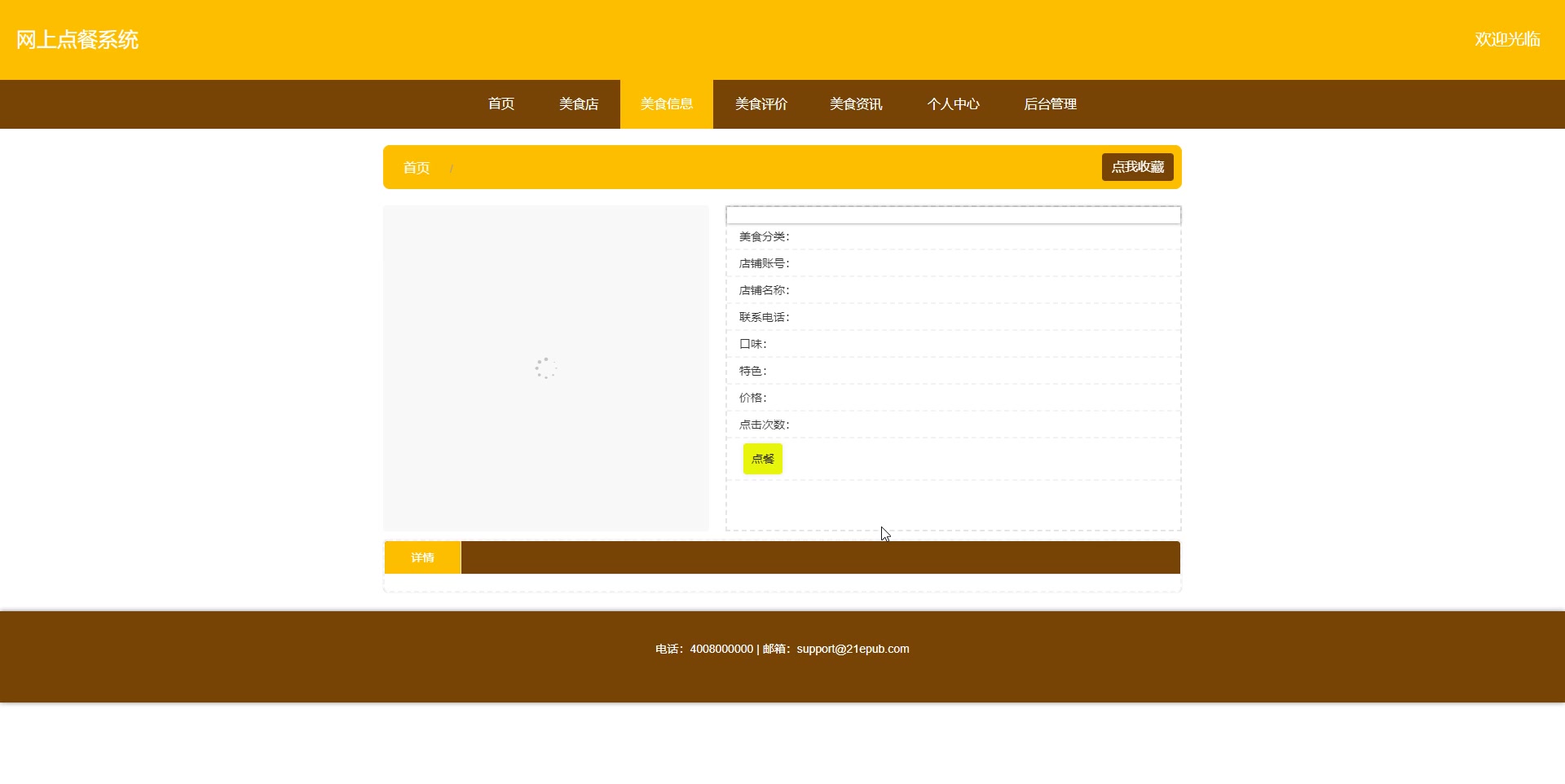Image resolution: width=1565 pixels, height=784 pixels.
Task: Go to 后台管理 nav item
Action: pyautogui.click(x=1051, y=104)
